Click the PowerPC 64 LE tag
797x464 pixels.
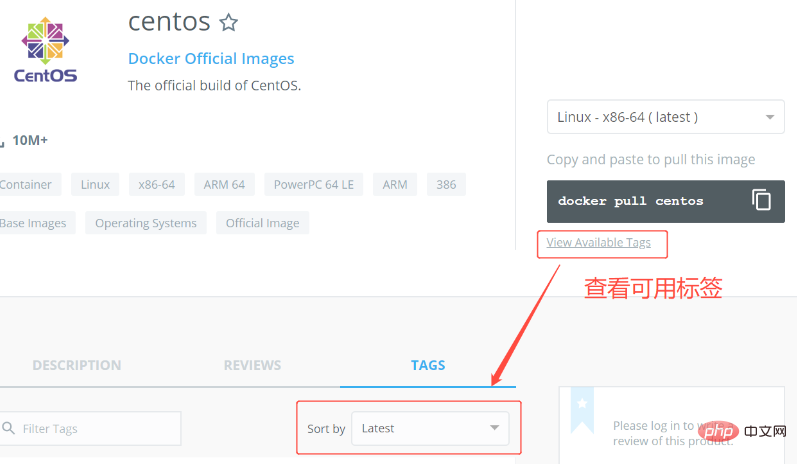(314, 185)
